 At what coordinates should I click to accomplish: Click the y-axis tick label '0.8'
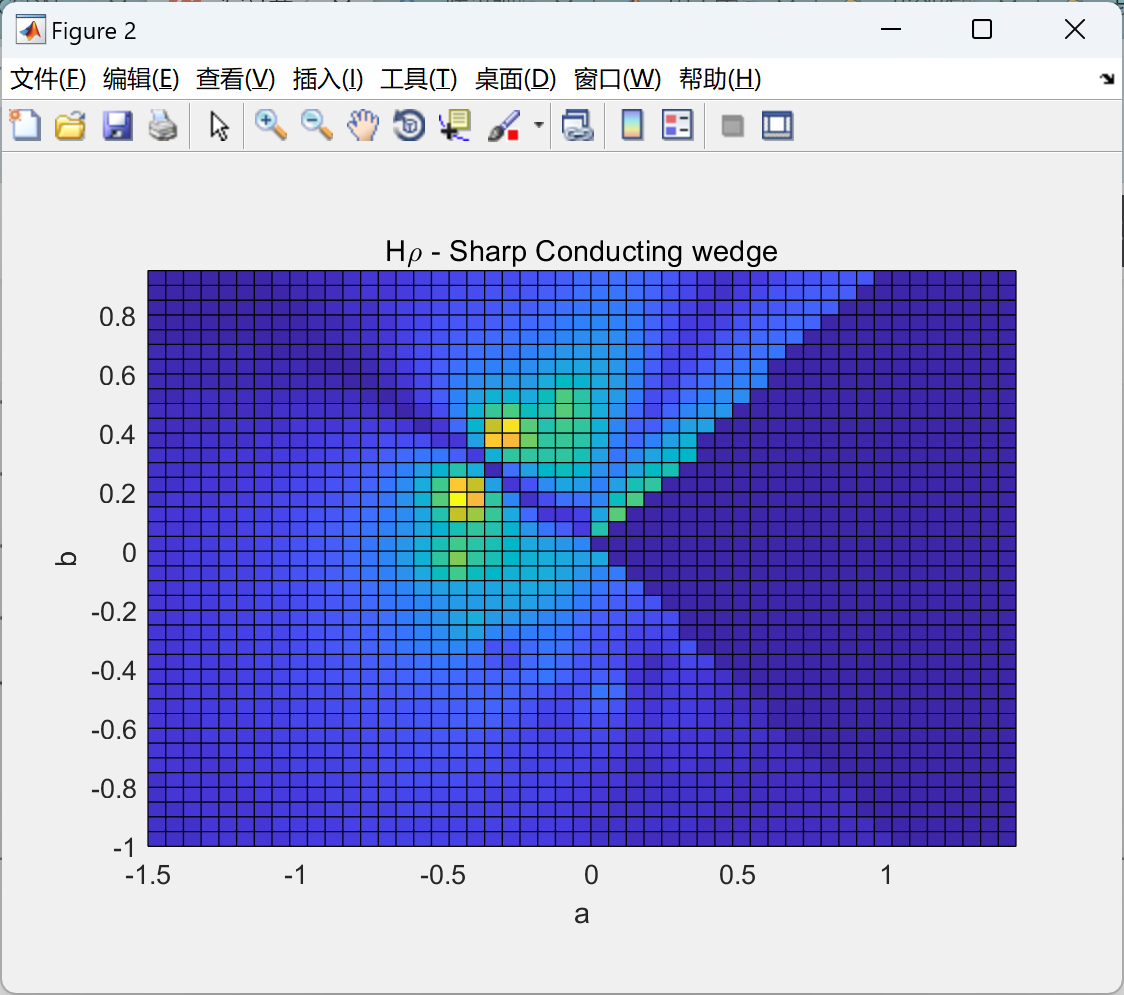118,317
